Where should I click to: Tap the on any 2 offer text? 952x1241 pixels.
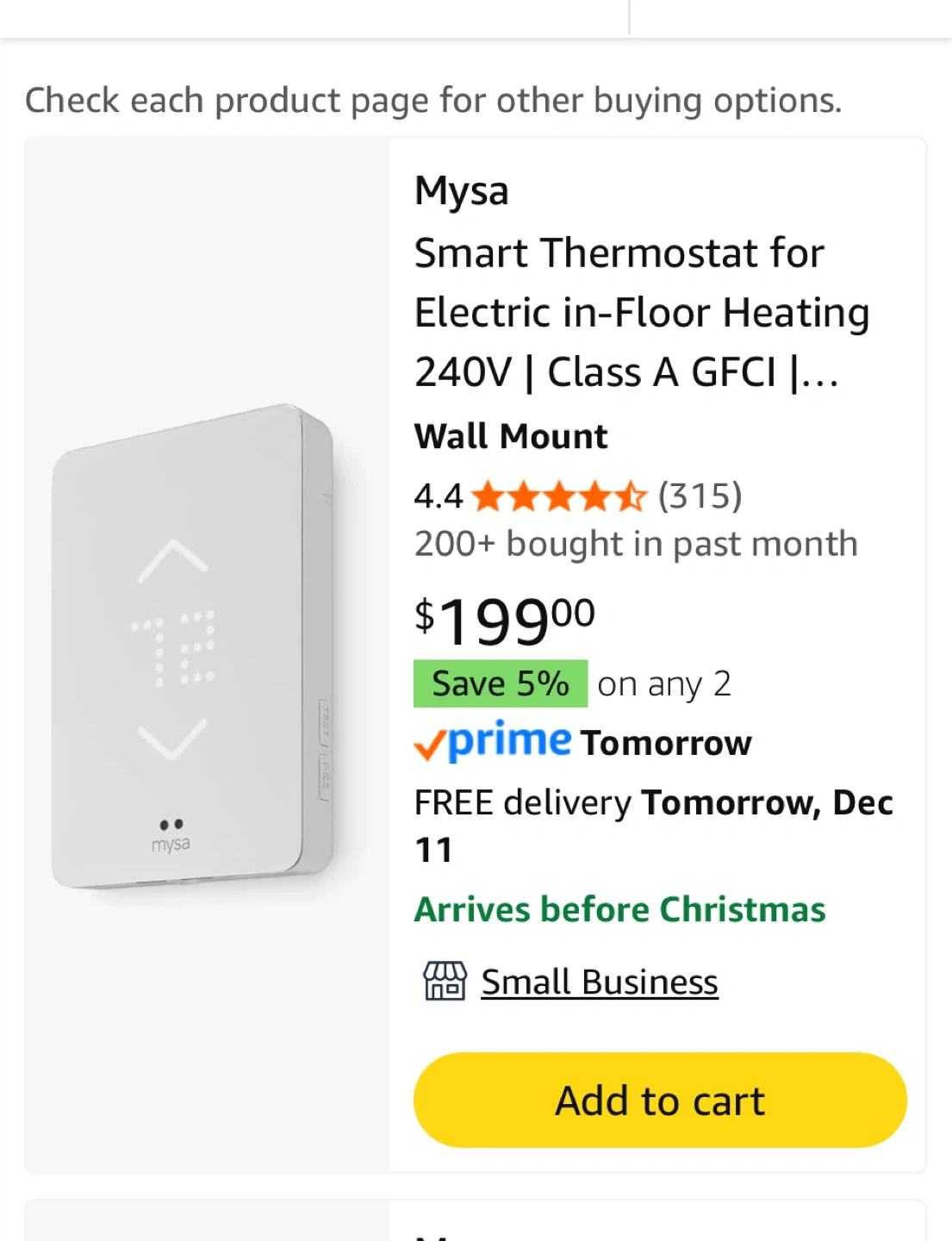(664, 684)
